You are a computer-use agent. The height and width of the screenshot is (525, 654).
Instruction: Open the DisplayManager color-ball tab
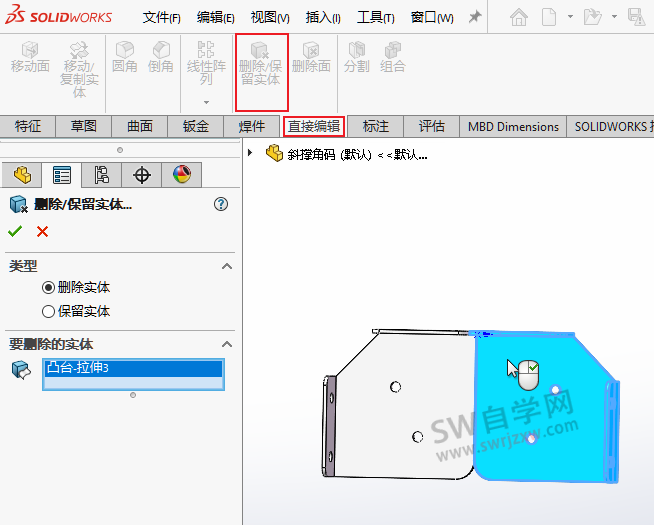click(x=182, y=175)
